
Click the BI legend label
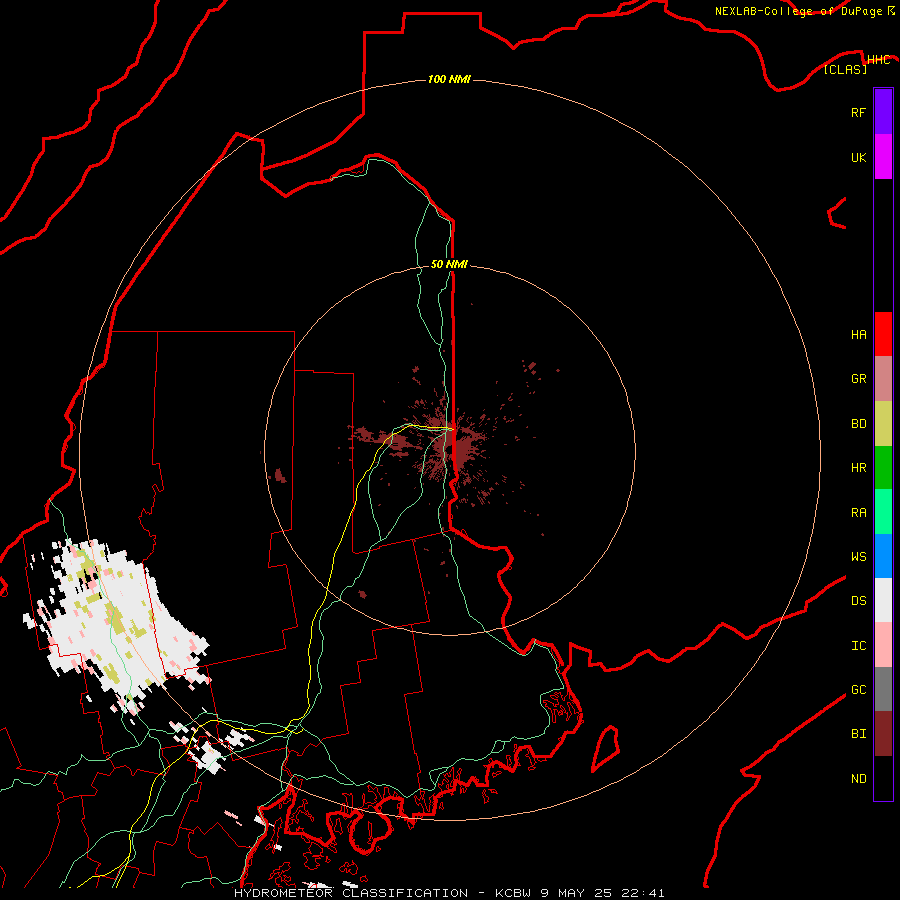858,734
